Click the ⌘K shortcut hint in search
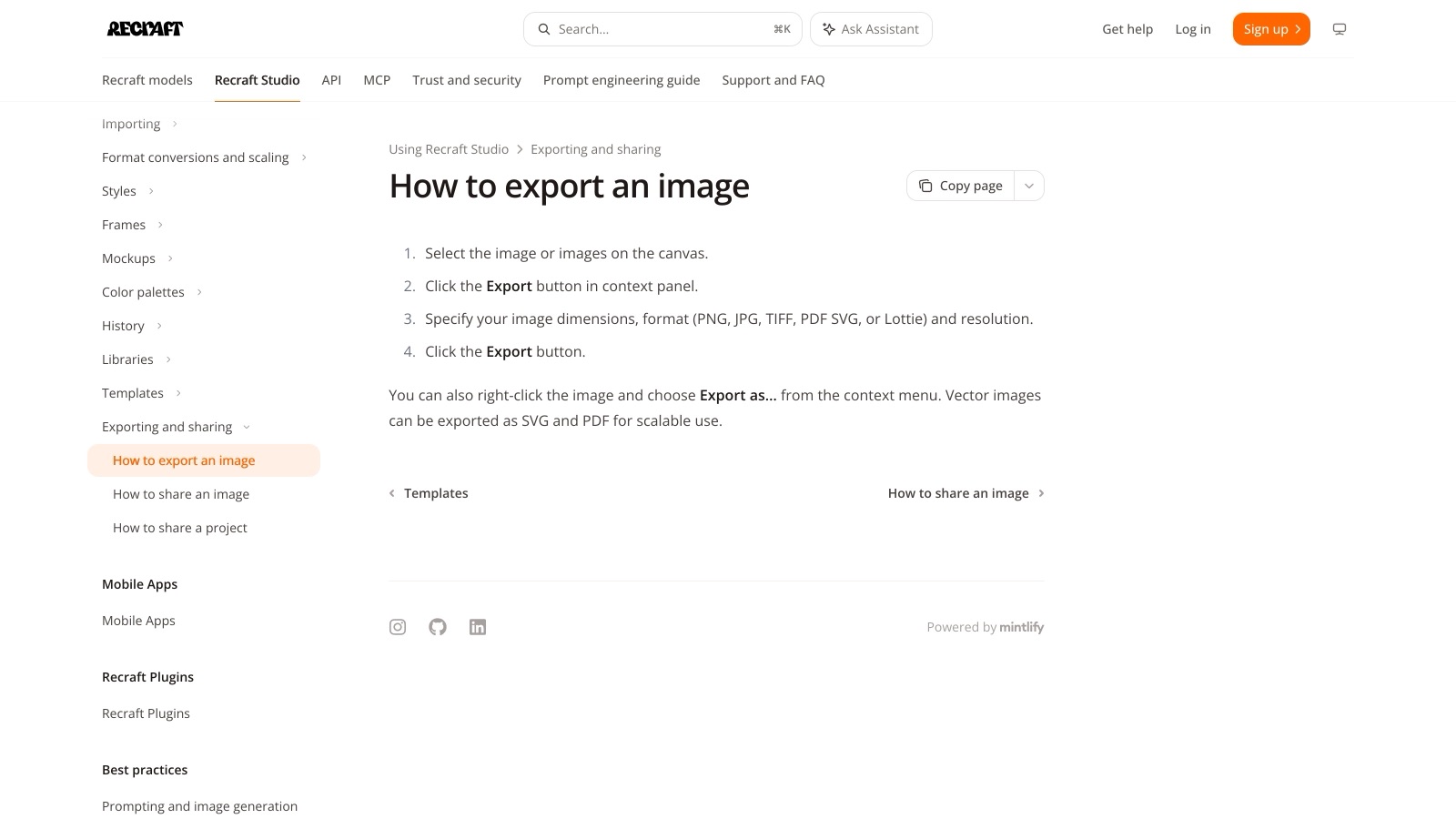The height and width of the screenshot is (819, 1456). coord(782,29)
